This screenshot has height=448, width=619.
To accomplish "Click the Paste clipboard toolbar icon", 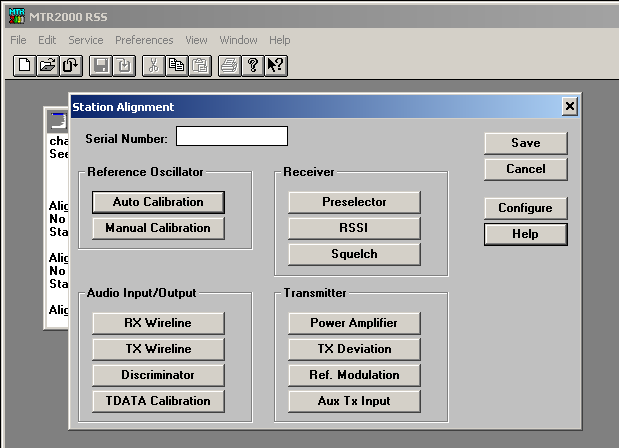I will 200,65.
